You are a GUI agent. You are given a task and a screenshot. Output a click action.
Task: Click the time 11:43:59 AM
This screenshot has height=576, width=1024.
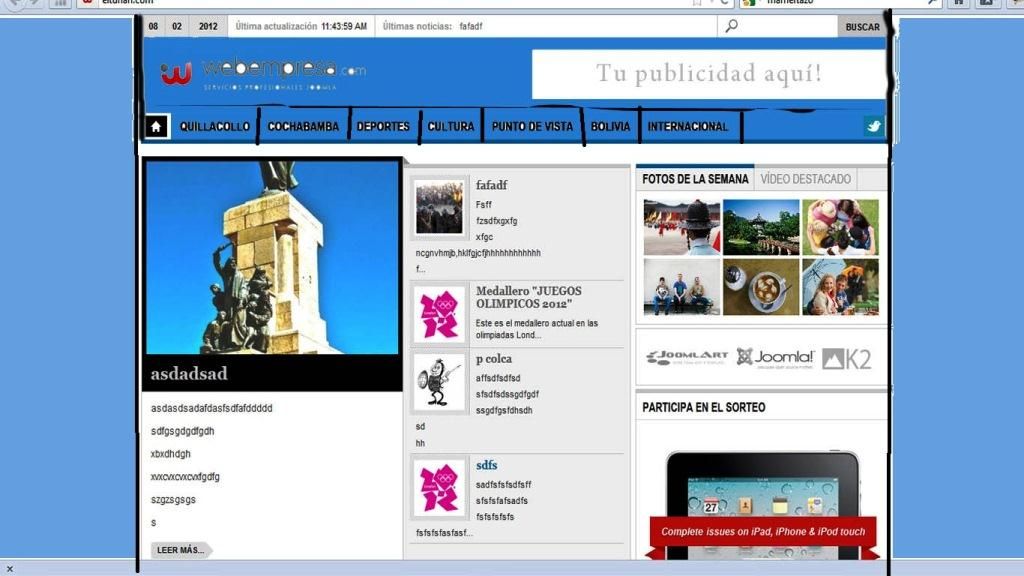pyautogui.click(x=344, y=27)
